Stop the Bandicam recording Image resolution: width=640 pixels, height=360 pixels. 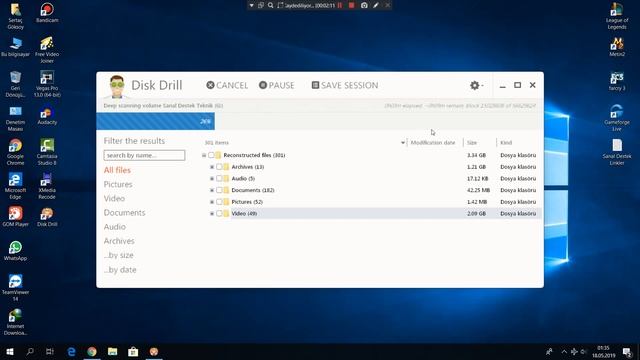coord(351,5)
